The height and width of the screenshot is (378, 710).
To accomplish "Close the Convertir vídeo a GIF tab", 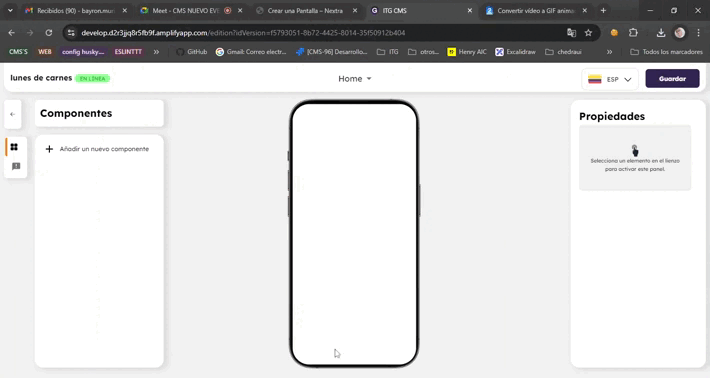I will click(x=585, y=10).
